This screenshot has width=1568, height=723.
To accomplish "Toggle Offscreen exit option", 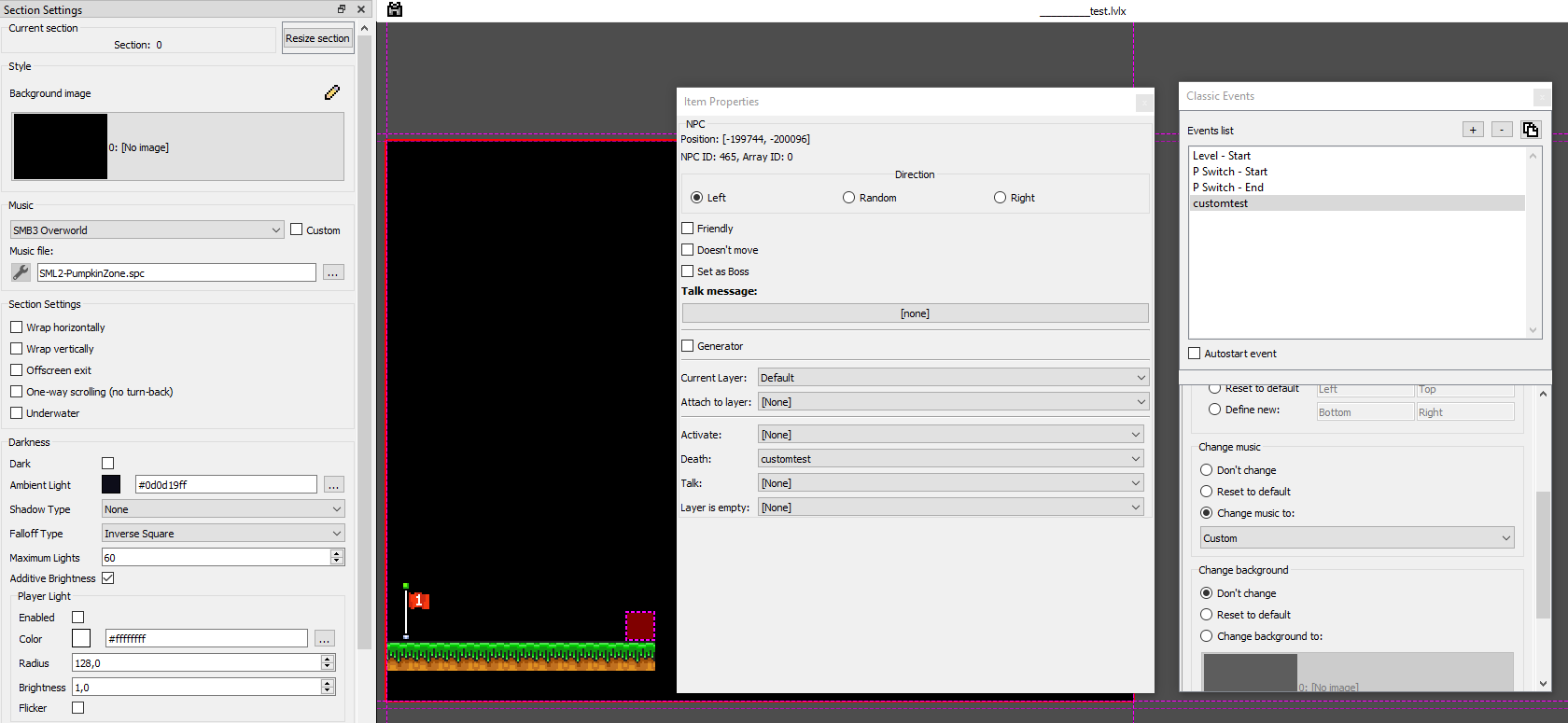I will (x=16, y=369).
